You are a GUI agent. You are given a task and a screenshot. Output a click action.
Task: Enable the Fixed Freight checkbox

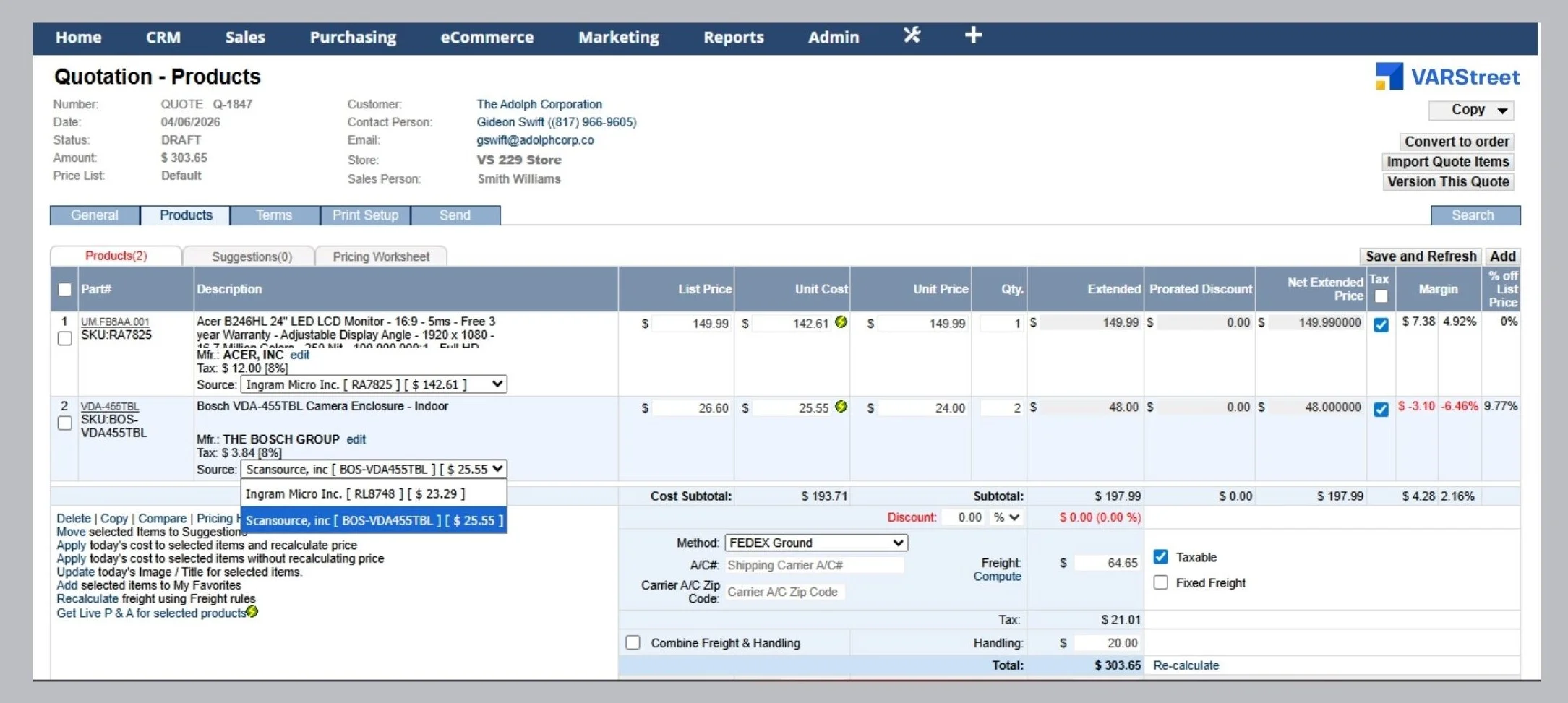(x=1160, y=582)
